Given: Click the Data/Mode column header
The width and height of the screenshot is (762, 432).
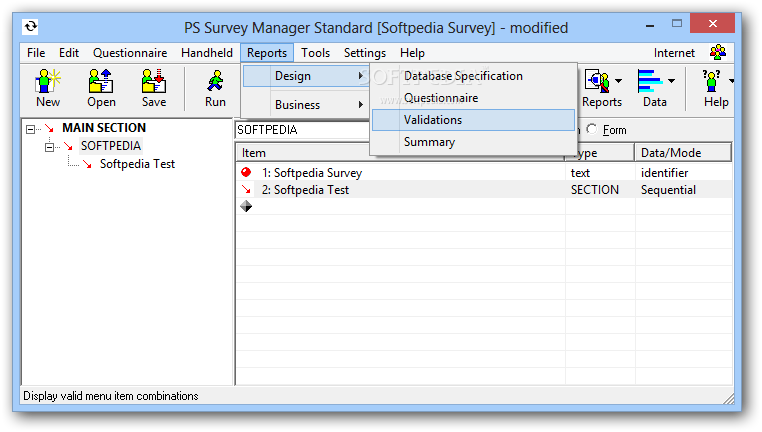Looking at the screenshot, I should (x=682, y=153).
